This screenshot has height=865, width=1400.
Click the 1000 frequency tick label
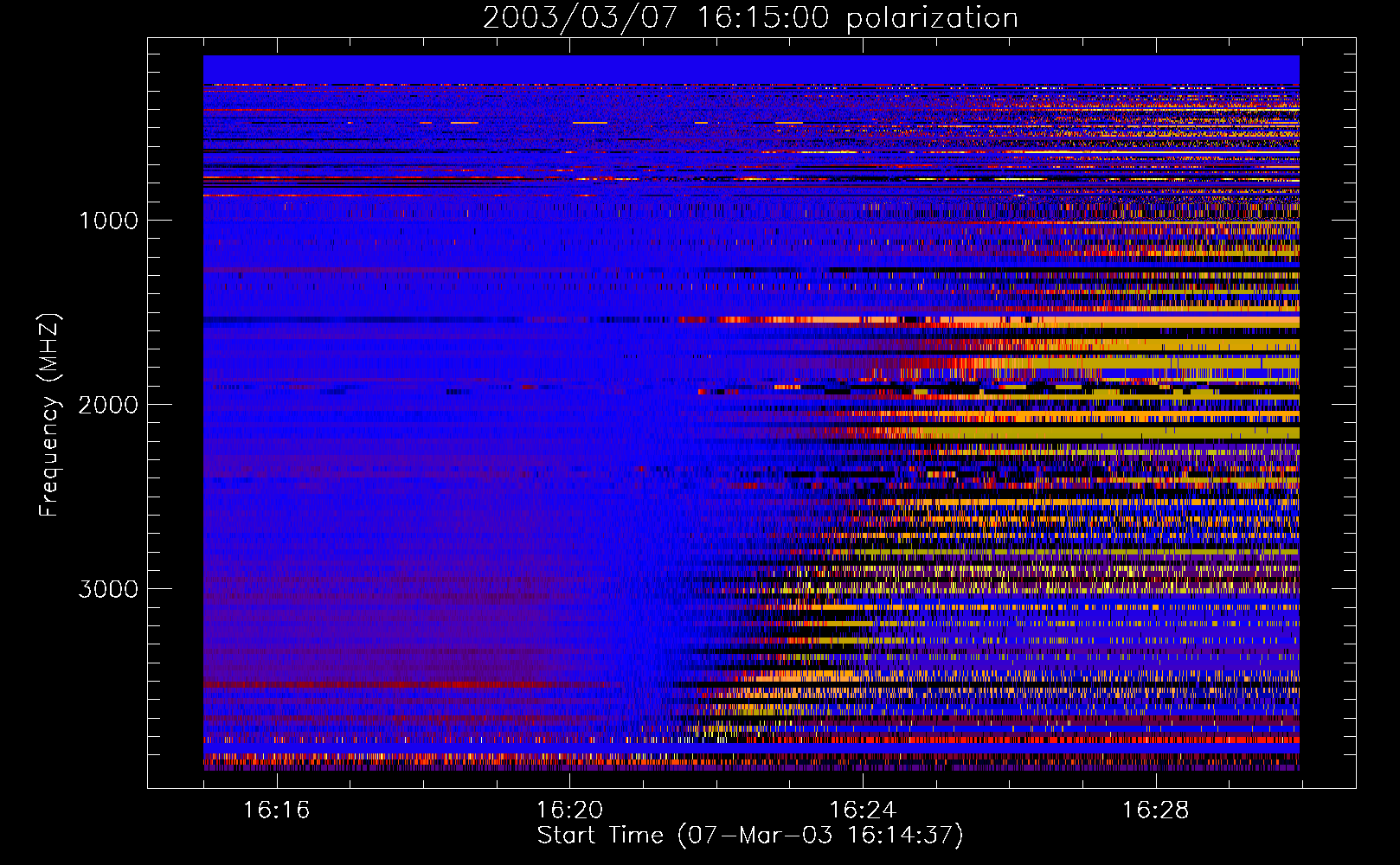click(x=108, y=220)
